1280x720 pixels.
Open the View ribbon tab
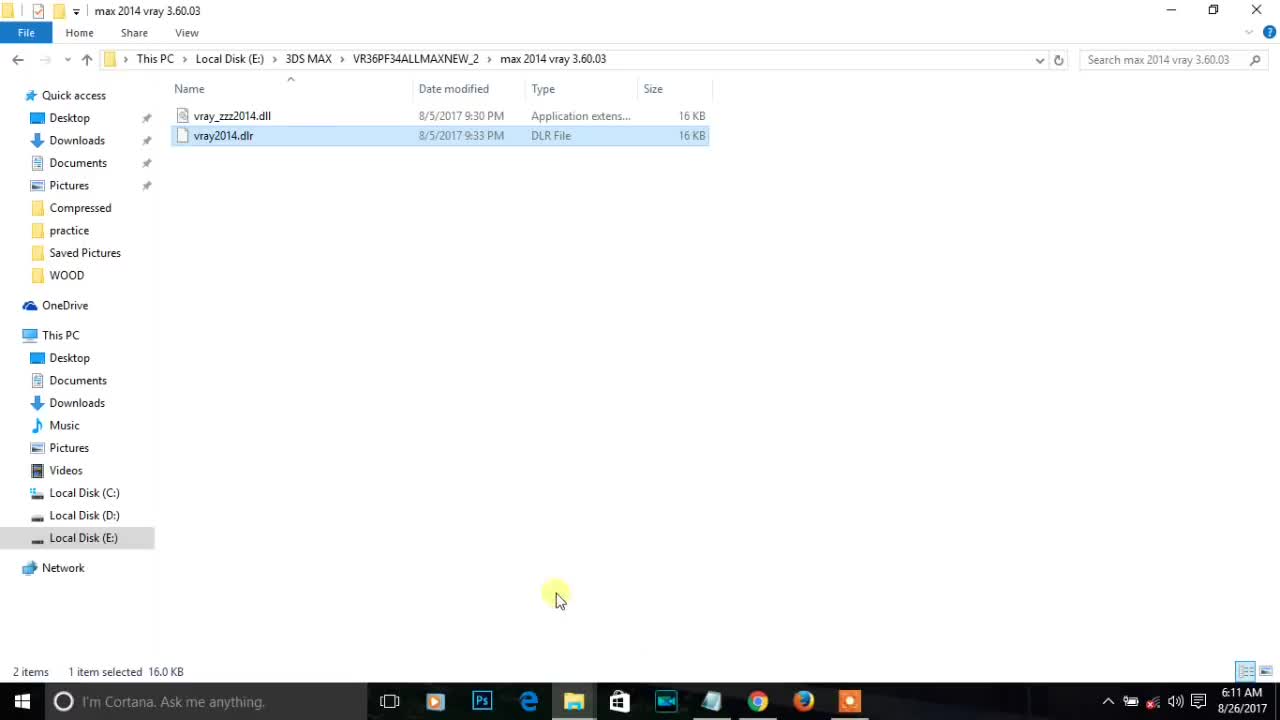click(x=187, y=33)
